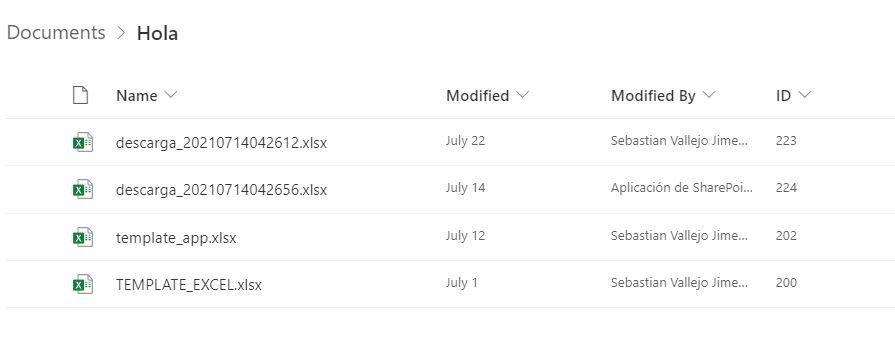Screen dimensions: 895x360
Task: Click Excel icon of descarga_20210714042656.xlsx
Action: click(83, 189)
